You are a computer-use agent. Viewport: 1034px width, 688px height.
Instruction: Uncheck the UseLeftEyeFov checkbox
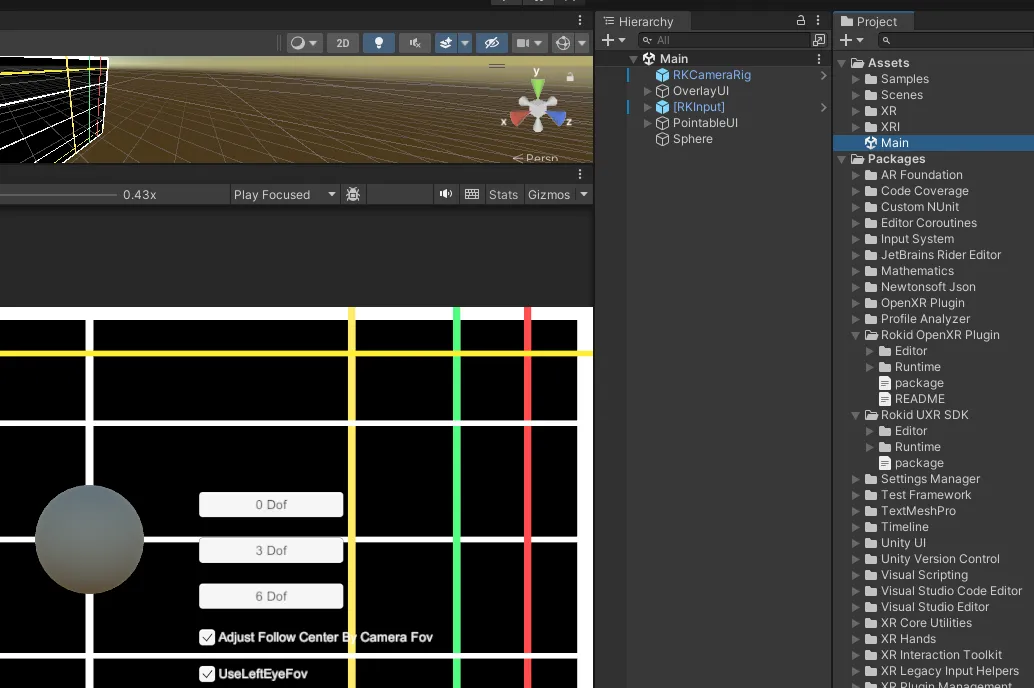(207, 674)
